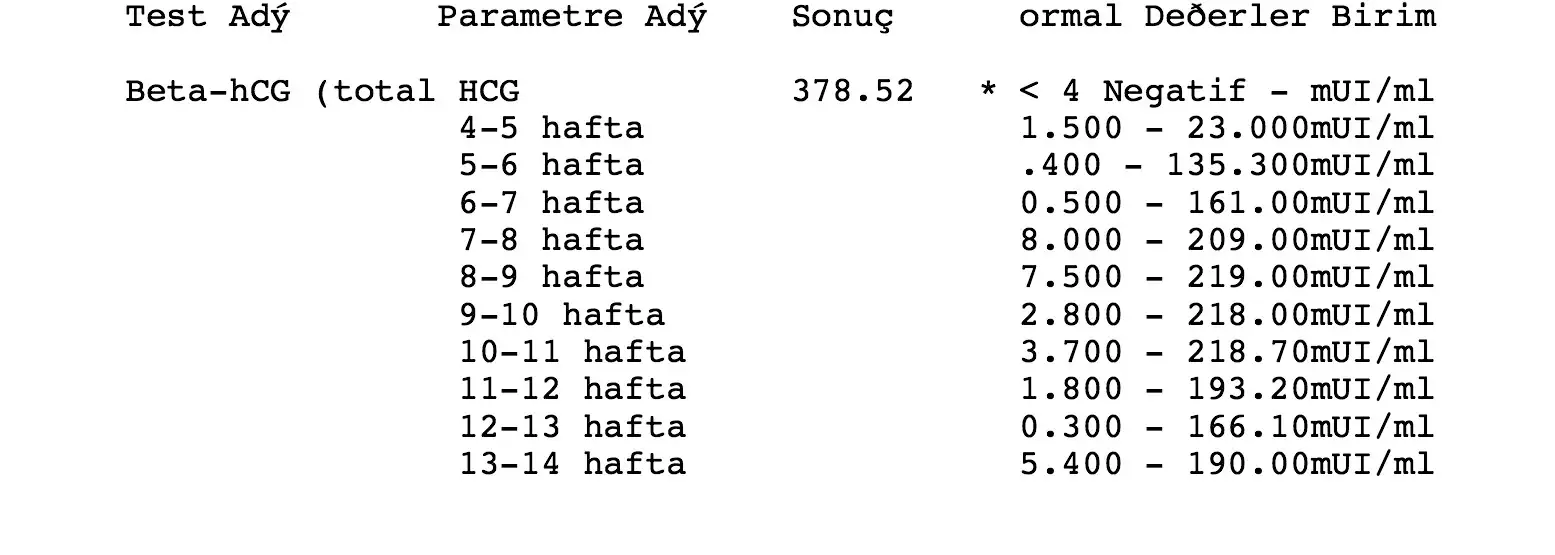Click the 12-13 hafta parameter

573,427
